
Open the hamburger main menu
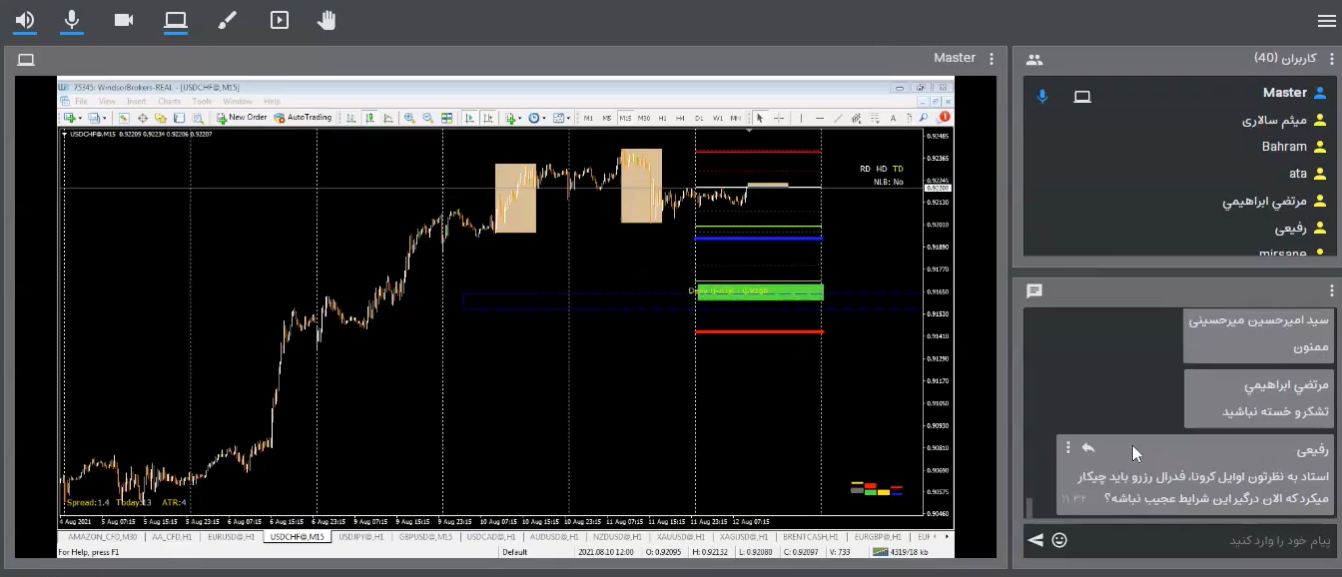(x=1326, y=21)
